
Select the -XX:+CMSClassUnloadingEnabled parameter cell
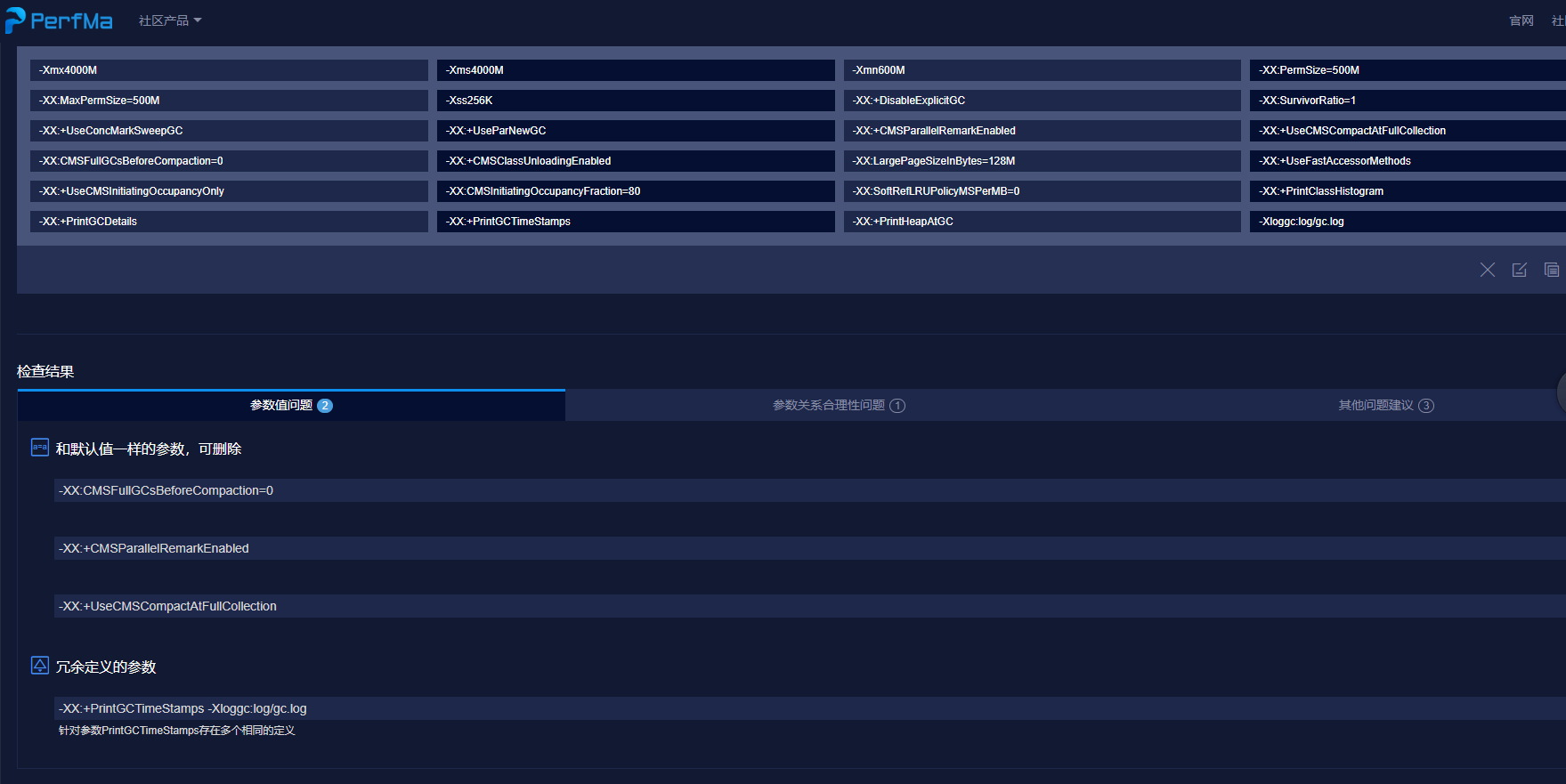[636, 161]
